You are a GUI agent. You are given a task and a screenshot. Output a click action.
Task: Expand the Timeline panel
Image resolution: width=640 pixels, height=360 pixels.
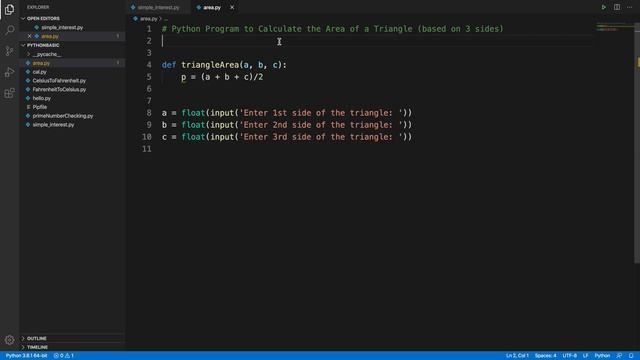[37, 347]
